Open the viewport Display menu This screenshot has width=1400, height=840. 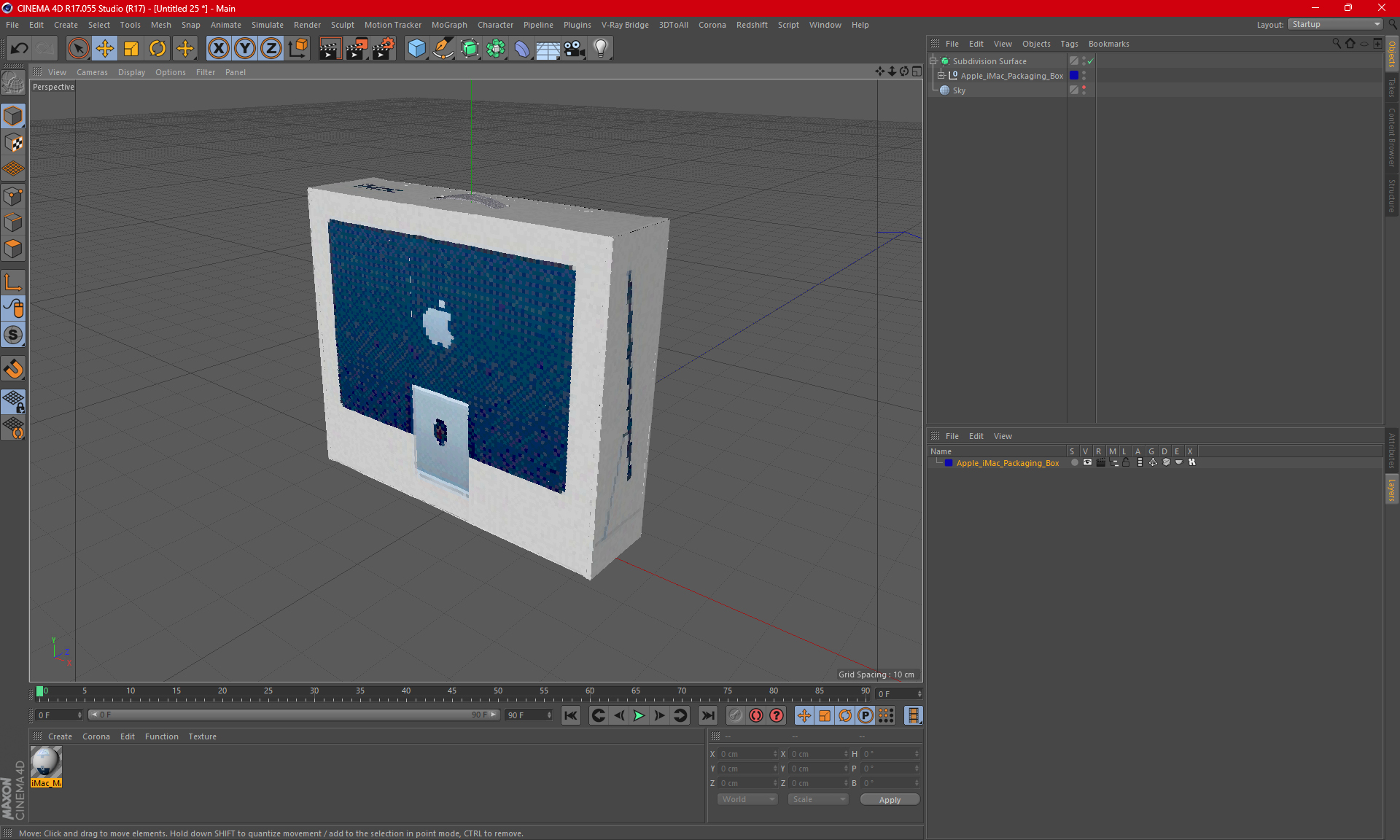click(x=131, y=72)
